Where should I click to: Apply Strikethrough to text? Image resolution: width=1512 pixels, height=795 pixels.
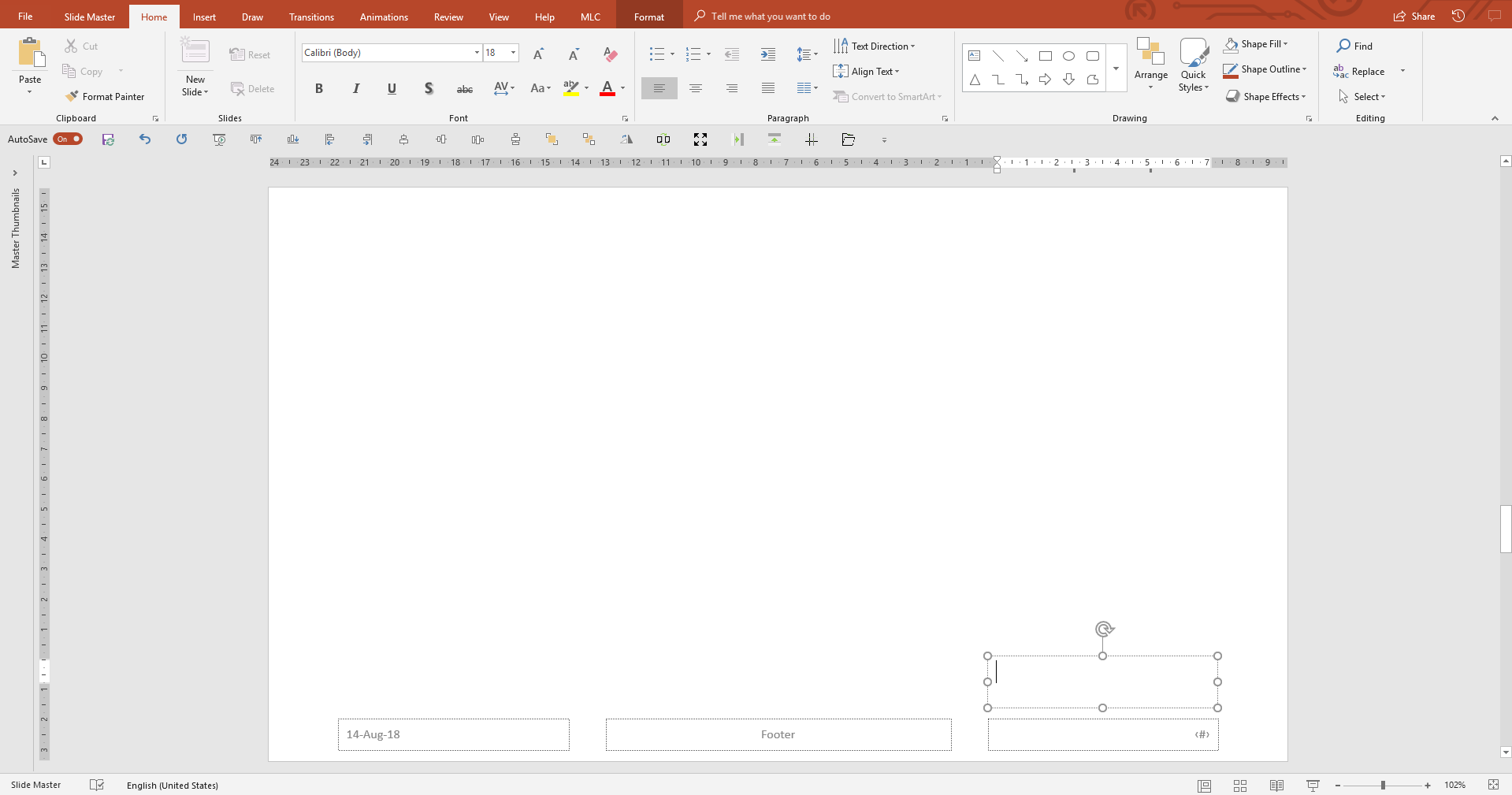point(465,88)
